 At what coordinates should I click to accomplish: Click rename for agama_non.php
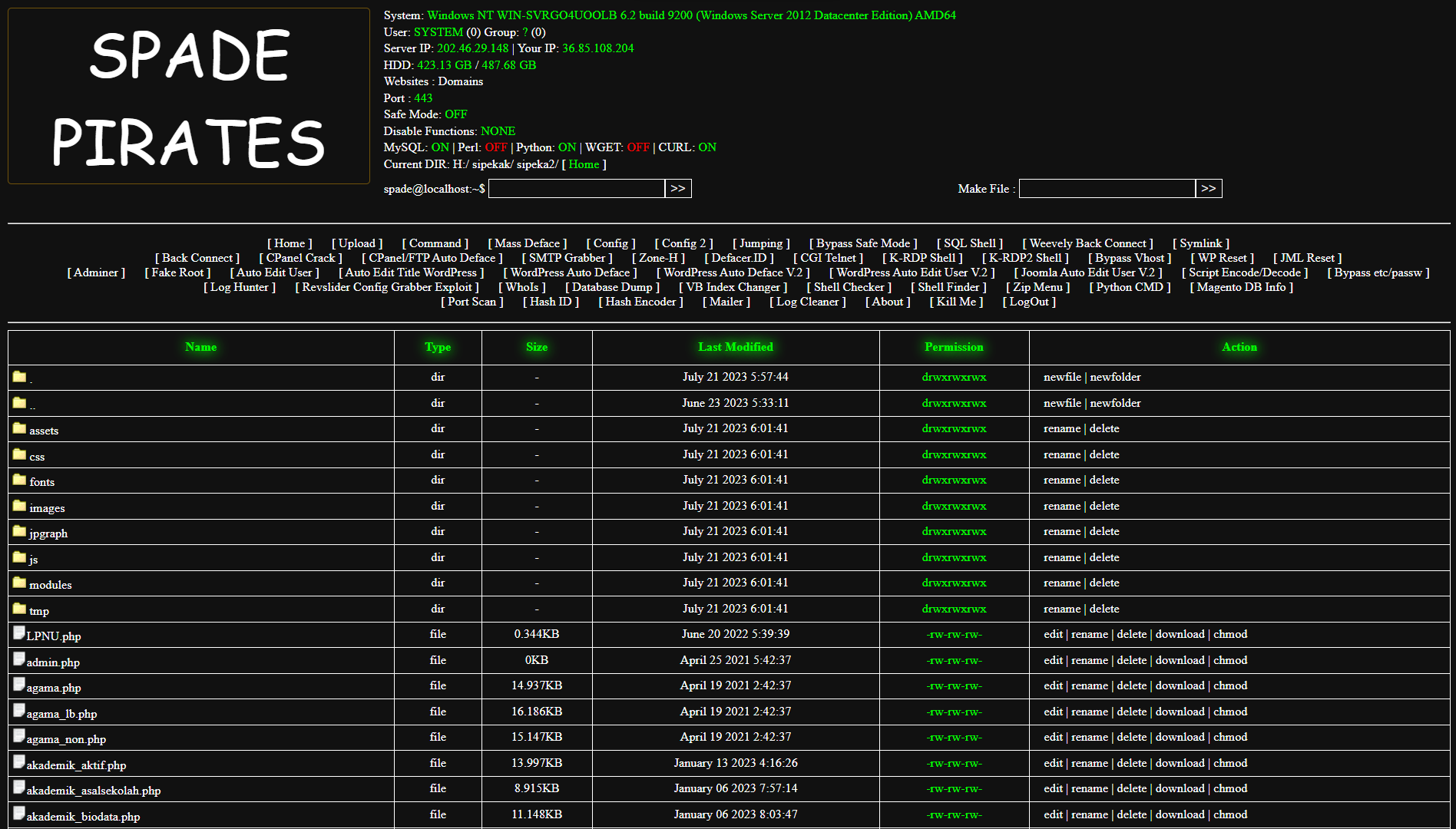click(1090, 737)
